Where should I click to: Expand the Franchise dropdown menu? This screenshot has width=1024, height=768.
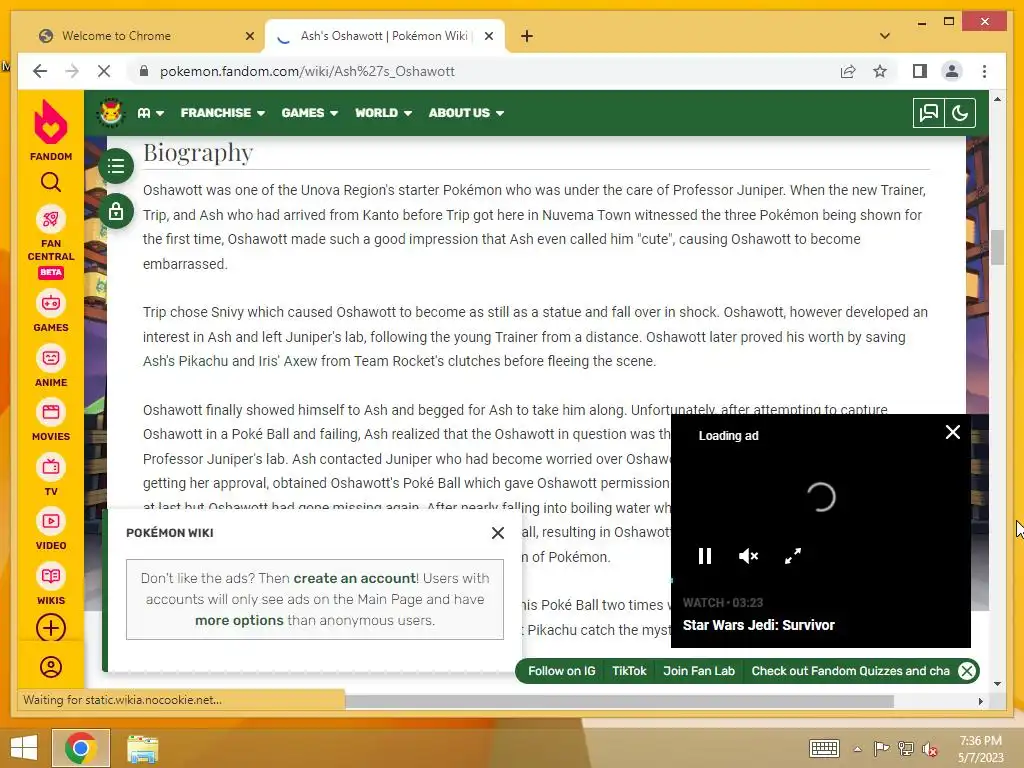(x=223, y=113)
